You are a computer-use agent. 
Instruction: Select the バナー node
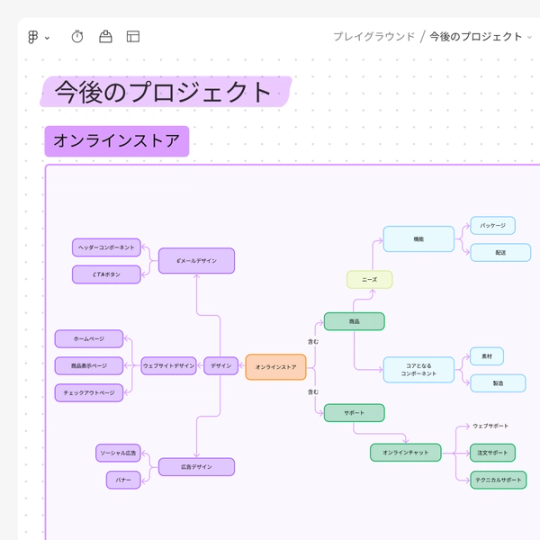click(123, 480)
